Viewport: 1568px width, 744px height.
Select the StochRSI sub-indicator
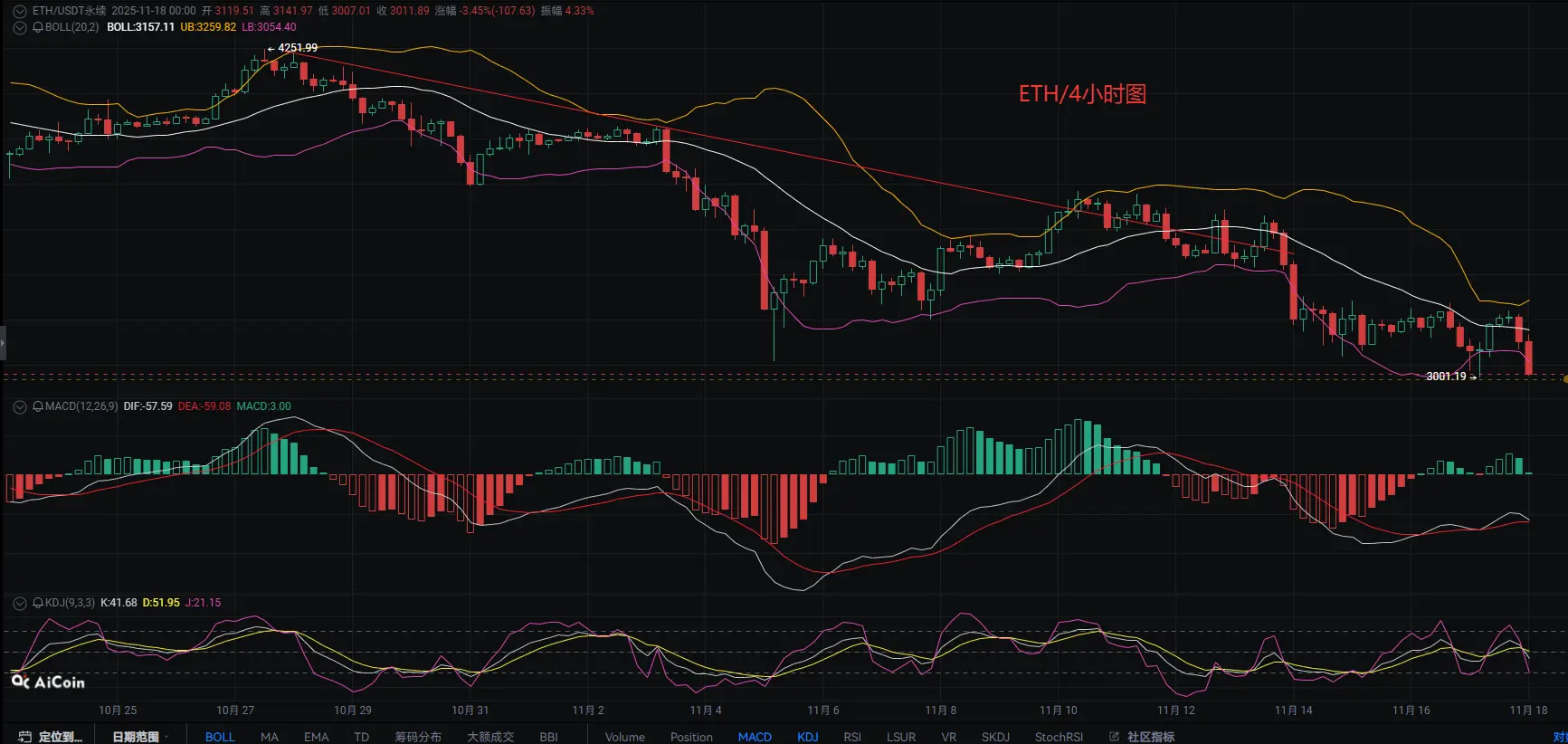1059,737
